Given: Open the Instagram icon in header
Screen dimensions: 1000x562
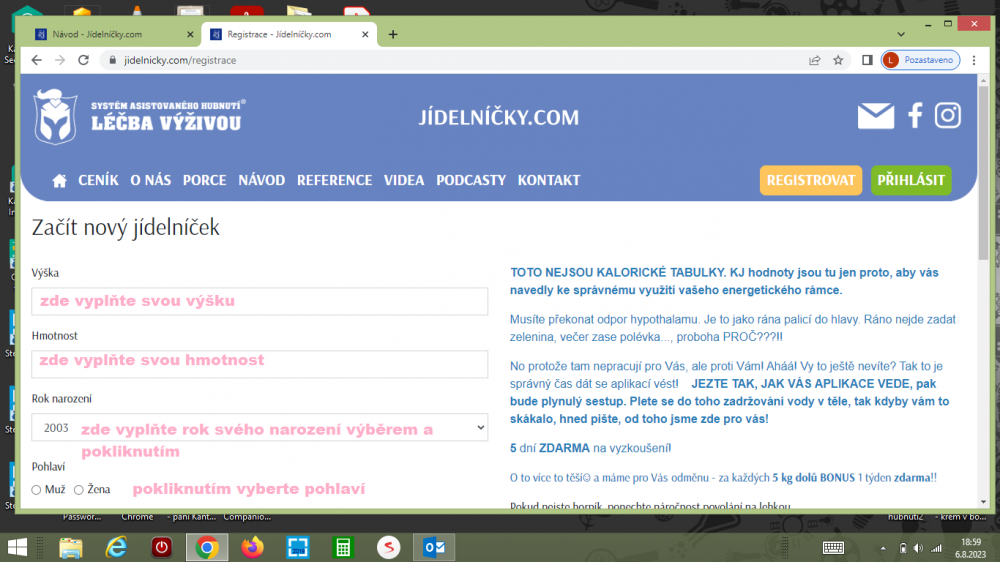Looking at the screenshot, I should 948,116.
